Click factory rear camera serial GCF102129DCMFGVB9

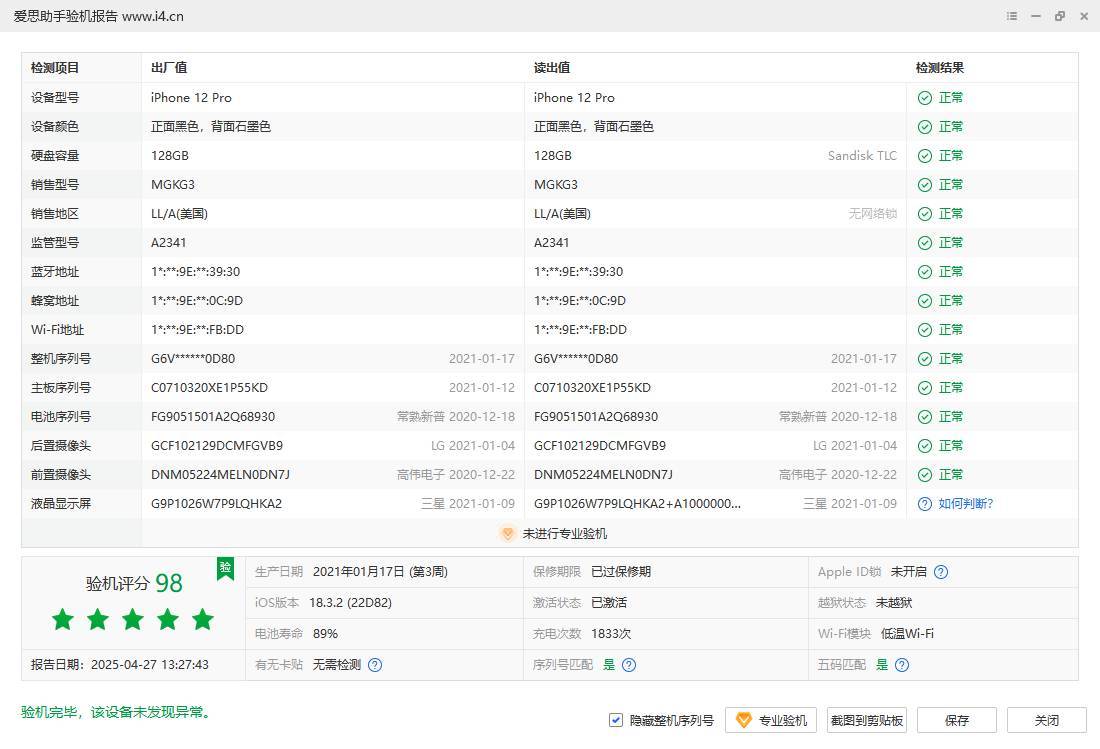217,446
